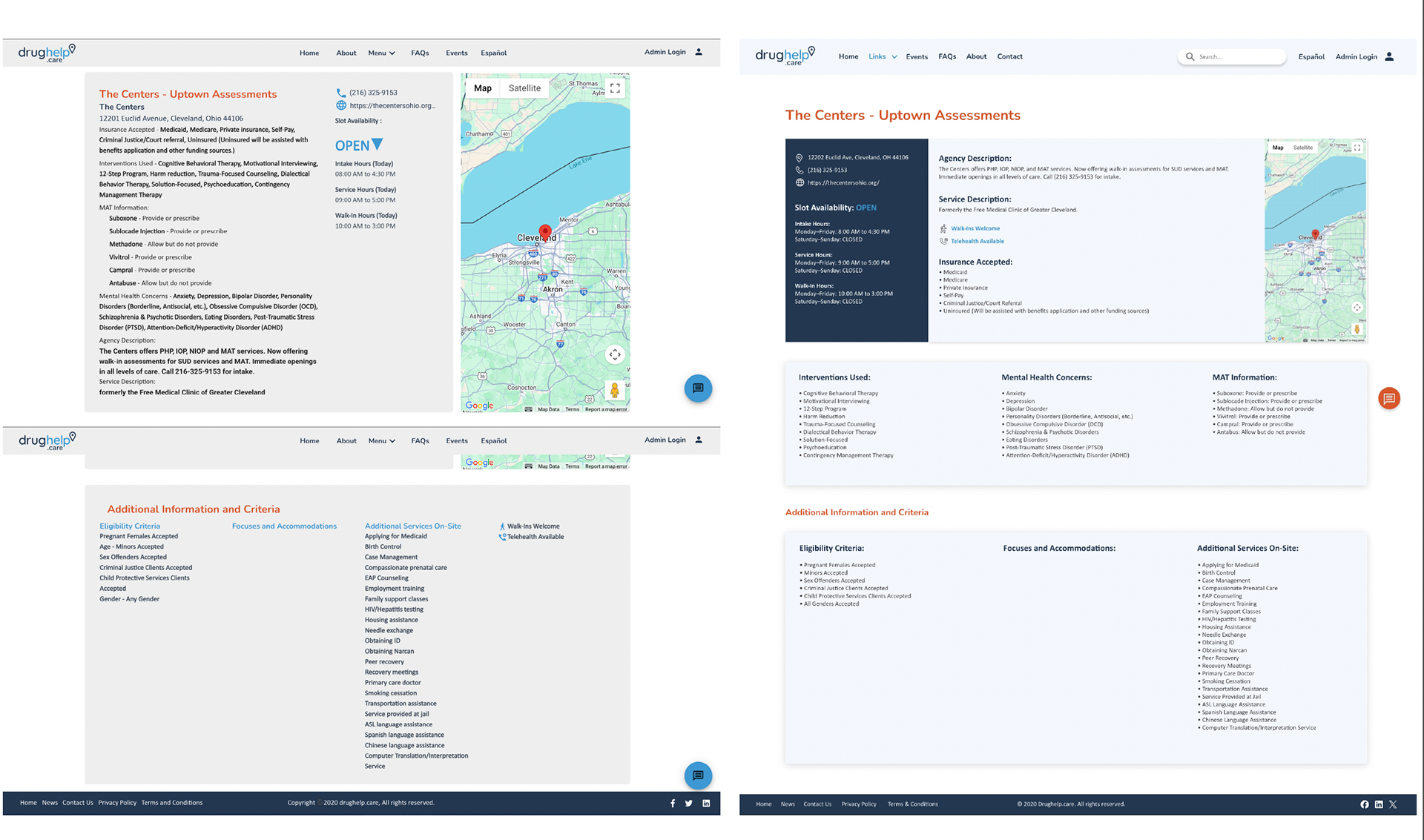Open X icon in the right footer
The image size is (1424, 840).
1393,804
